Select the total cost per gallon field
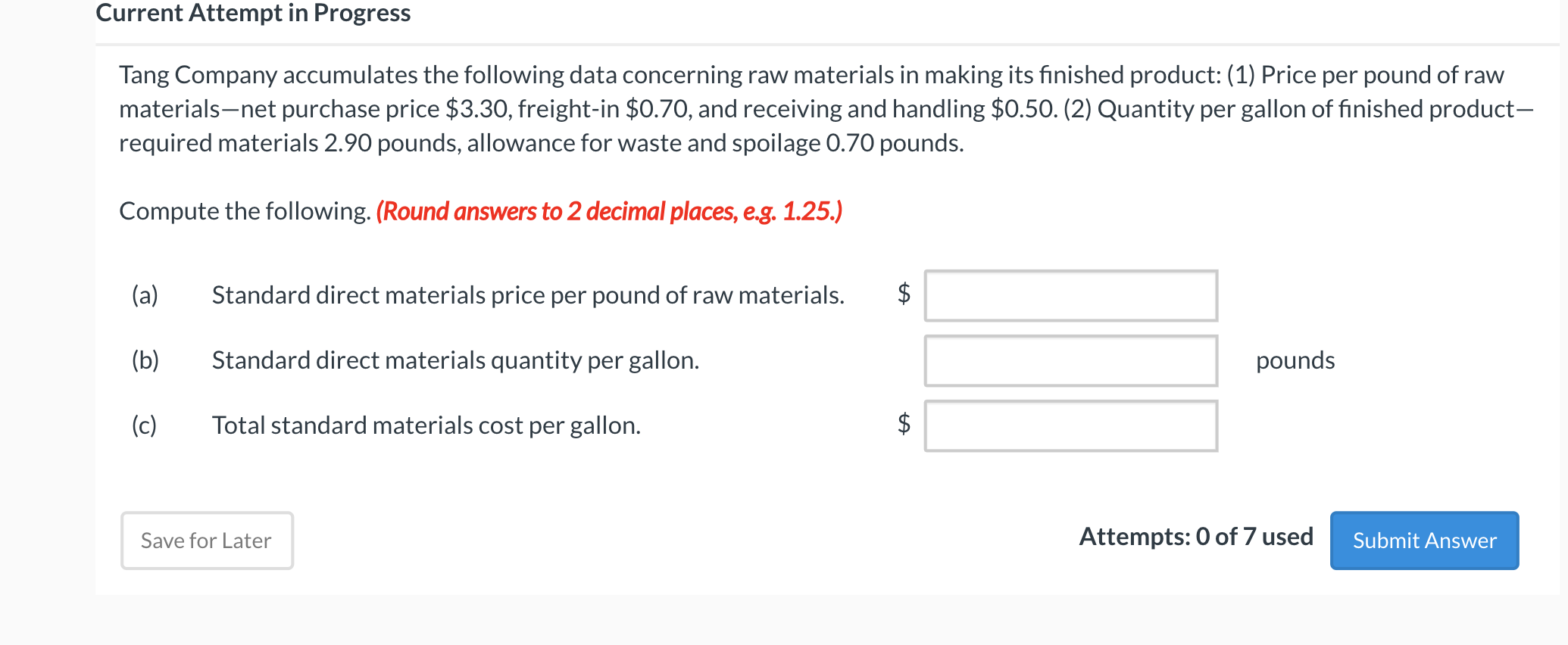Screen dimensions: 1568x645 [1070, 426]
